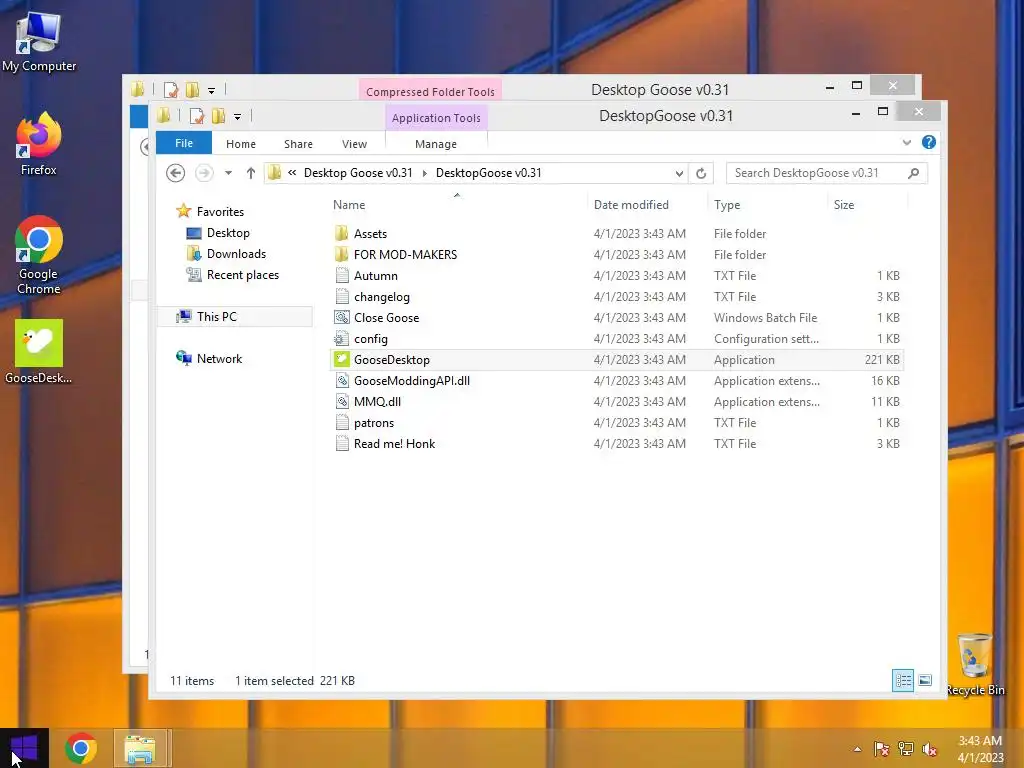This screenshot has width=1024, height=768.
Task: Switch to the Share ribbon tab
Action: click(x=298, y=144)
